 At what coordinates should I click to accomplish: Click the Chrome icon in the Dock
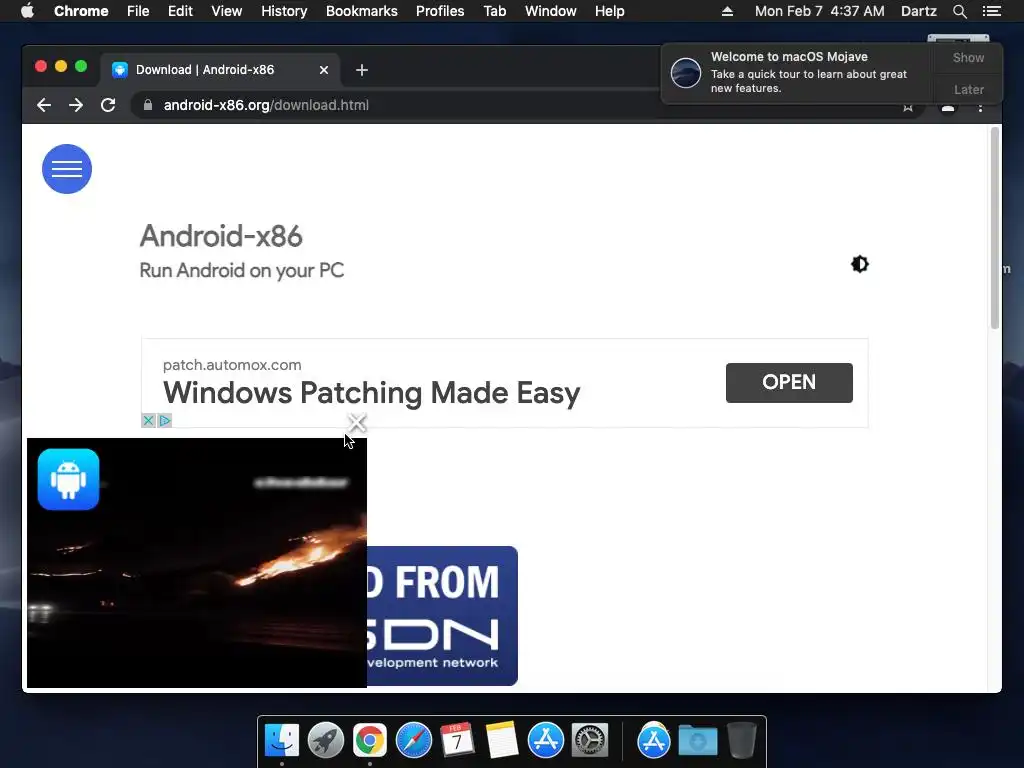click(x=370, y=741)
